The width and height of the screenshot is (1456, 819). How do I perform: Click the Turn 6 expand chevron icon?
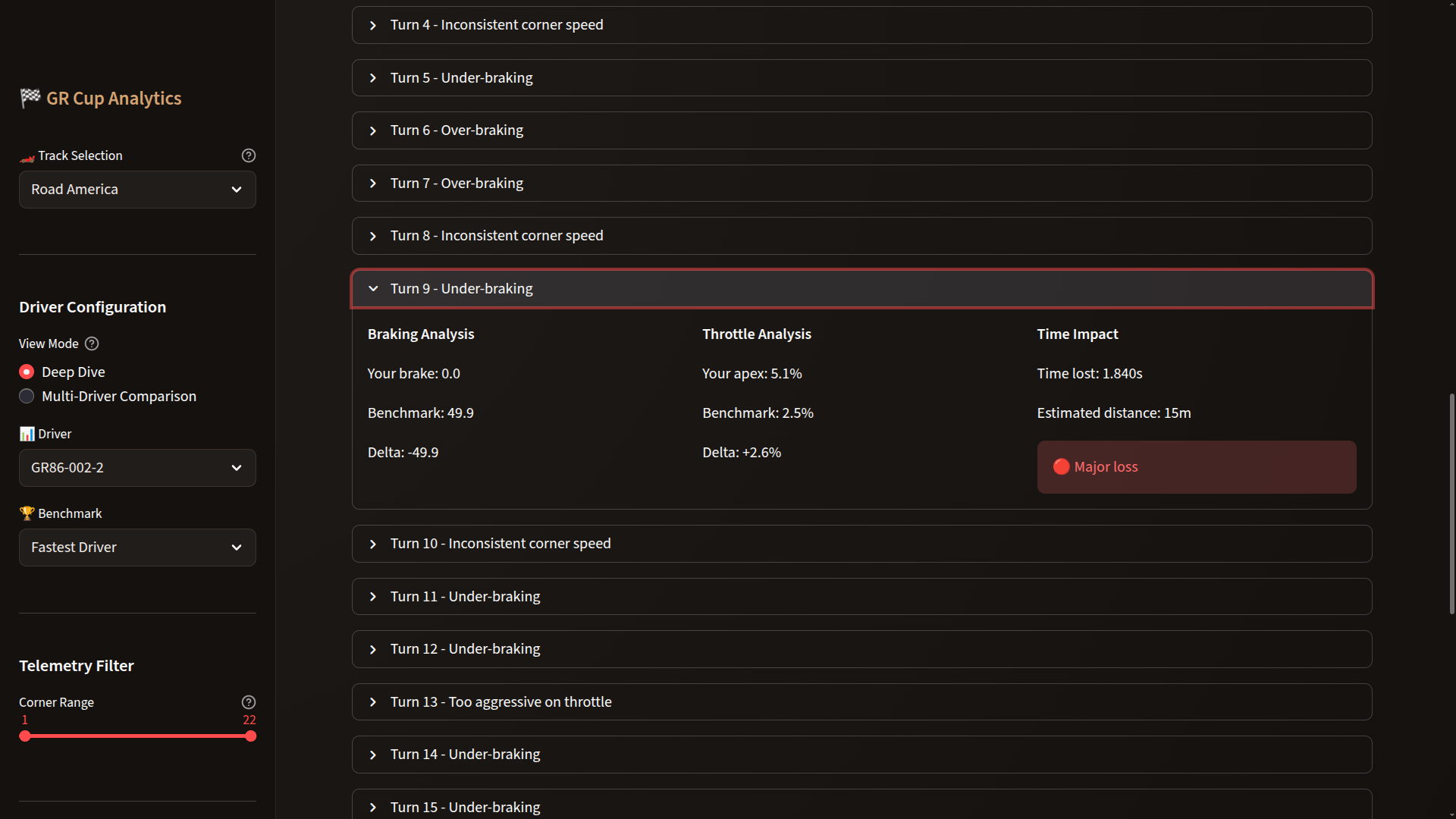pyautogui.click(x=373, y=130)
